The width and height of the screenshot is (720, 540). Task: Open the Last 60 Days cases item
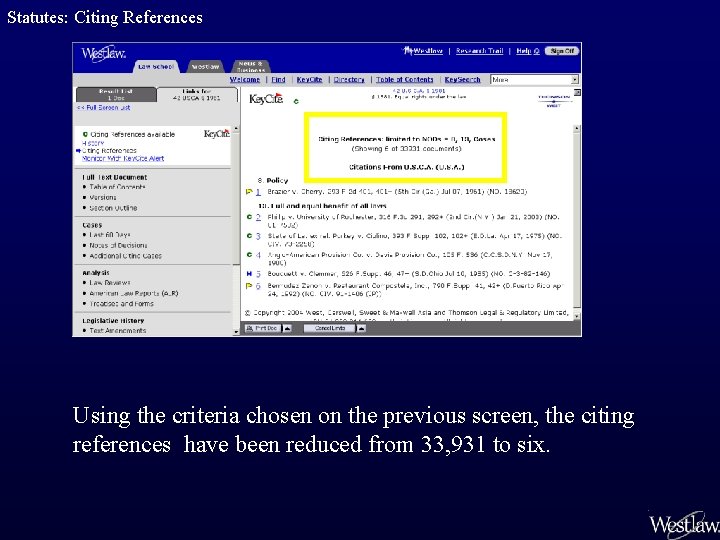click(x=110, y=235)
